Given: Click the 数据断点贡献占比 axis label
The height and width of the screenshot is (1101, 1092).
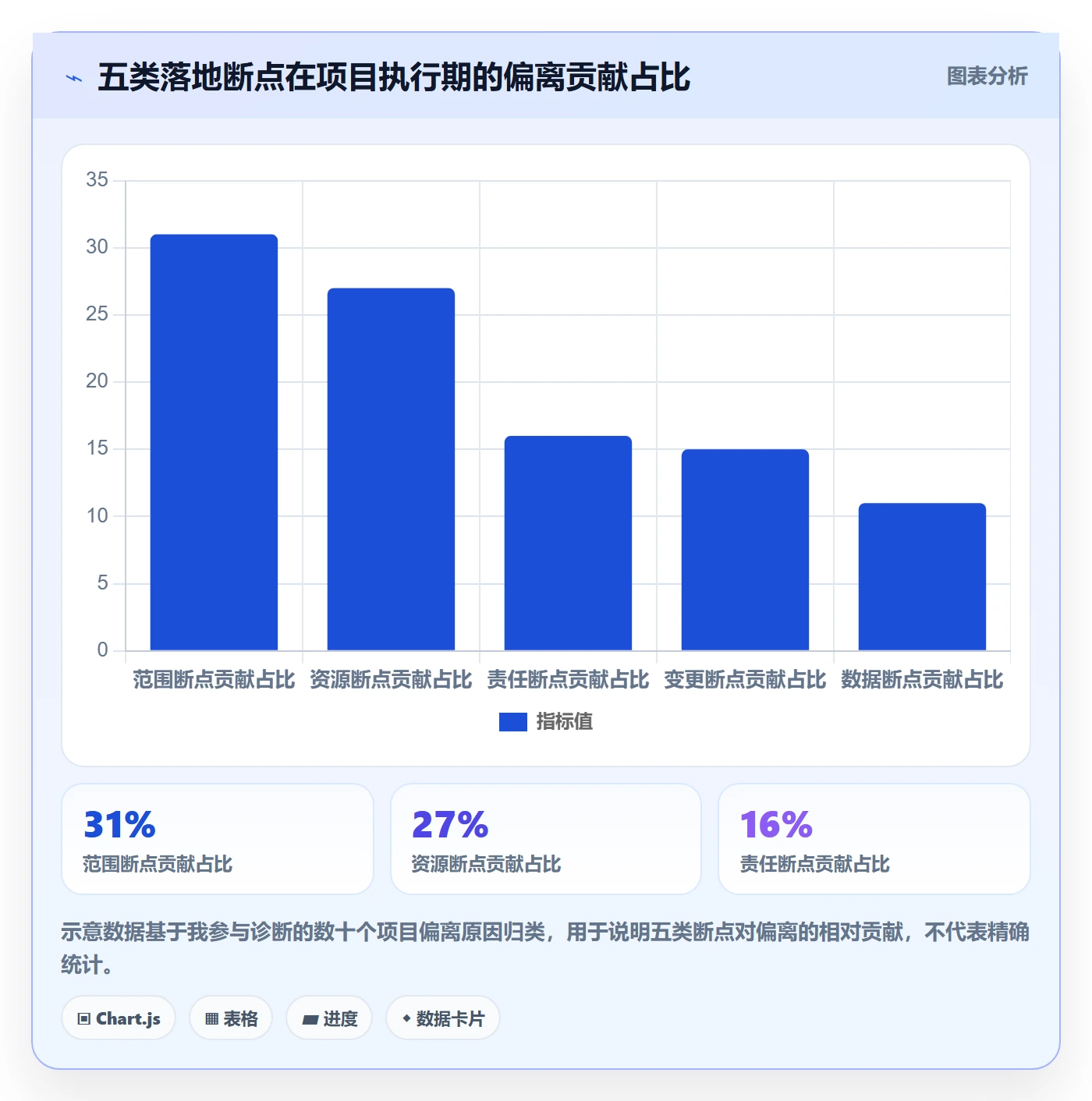Looking at the screenshot, I should pos(922,680).
